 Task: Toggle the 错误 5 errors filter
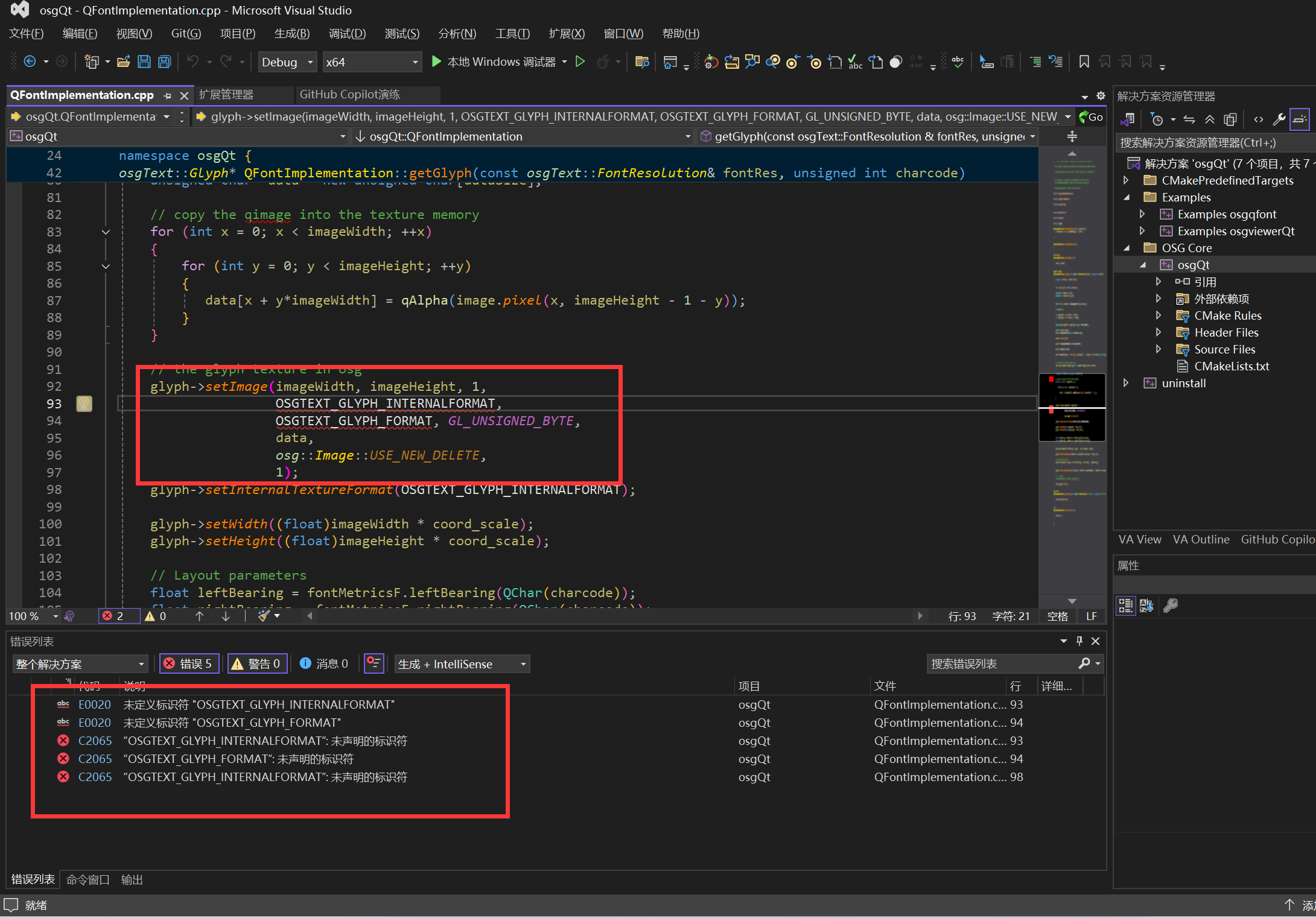(189, 663)
